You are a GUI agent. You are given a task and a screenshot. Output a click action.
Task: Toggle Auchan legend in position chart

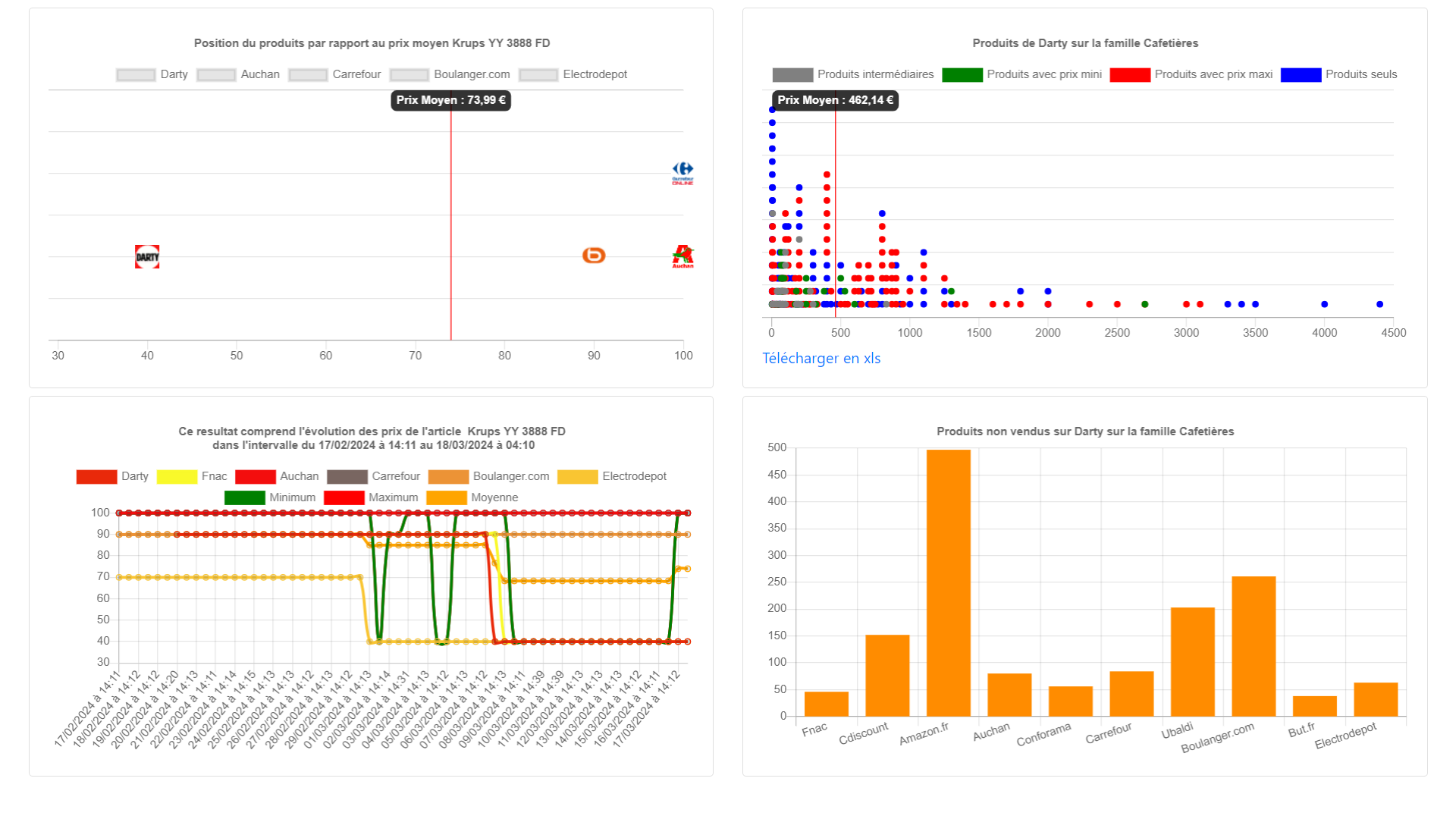(x=238, y=74)
